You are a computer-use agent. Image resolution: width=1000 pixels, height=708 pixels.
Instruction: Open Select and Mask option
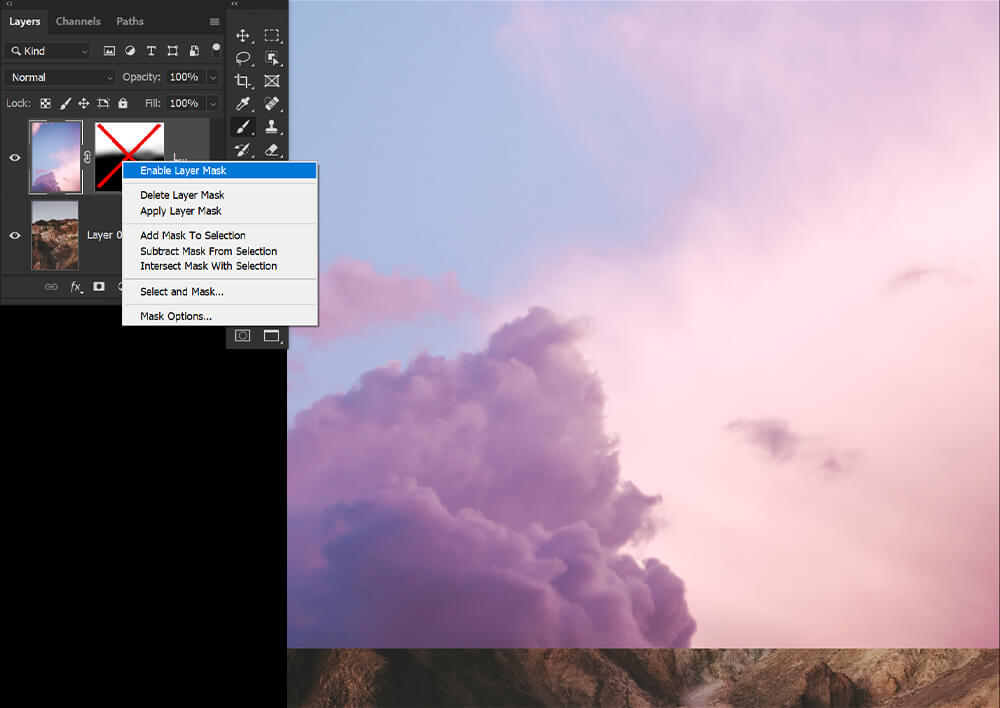(x=182, y=292)
